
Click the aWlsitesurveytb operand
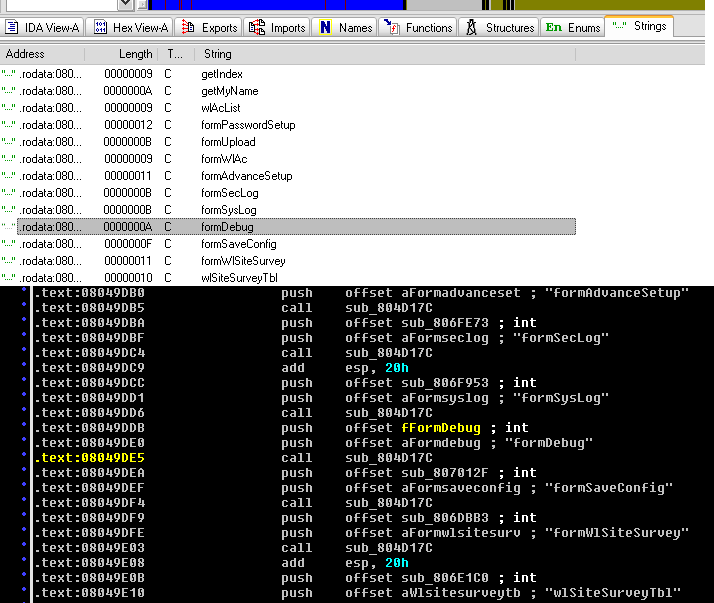[460, 593]
